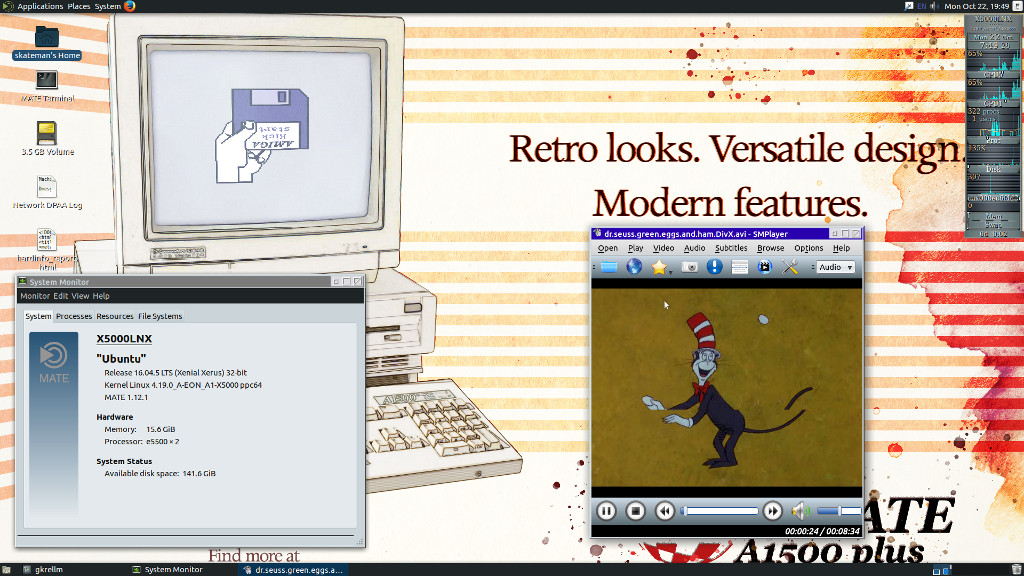Pause the video playback
Screen dimensions: 1024x576
tap(606, 511)
